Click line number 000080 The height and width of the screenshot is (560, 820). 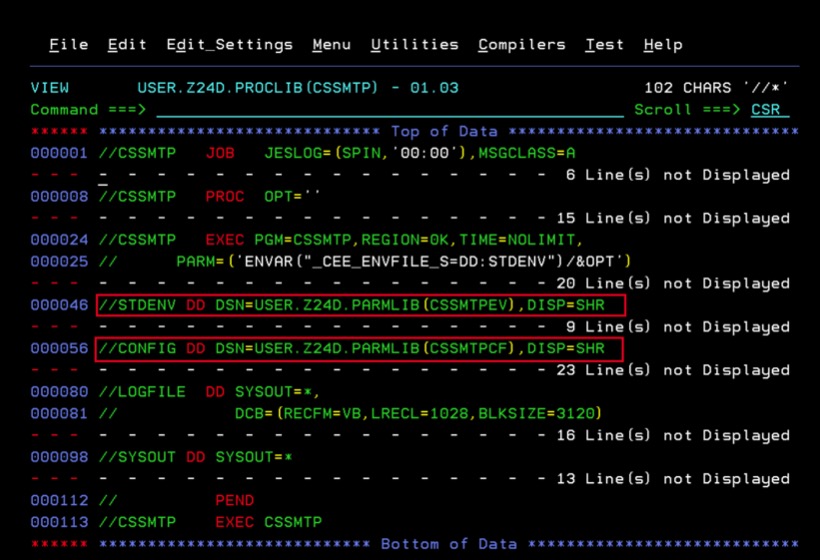59,392
